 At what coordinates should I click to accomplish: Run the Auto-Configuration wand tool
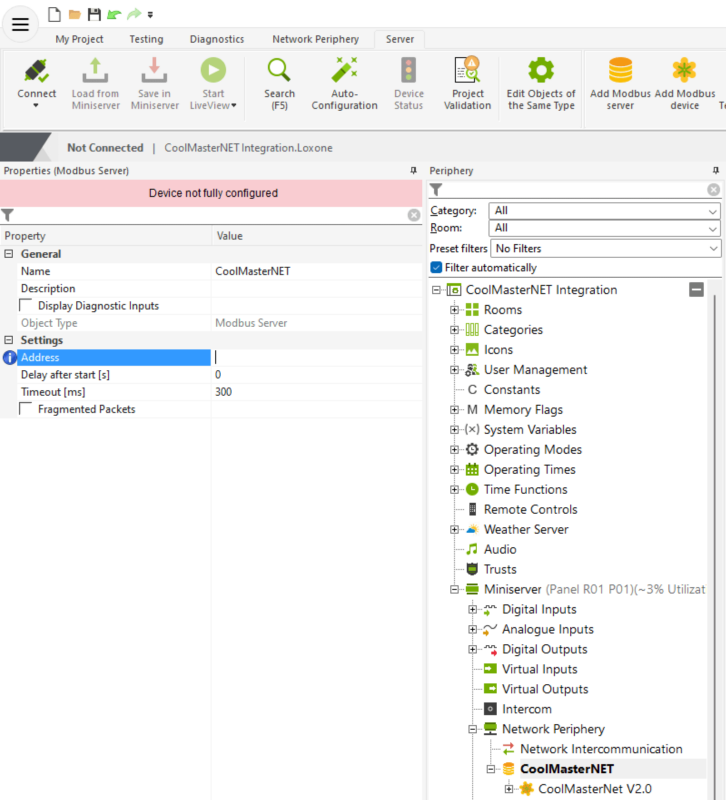pyautogui.click(x=344, y=72)
